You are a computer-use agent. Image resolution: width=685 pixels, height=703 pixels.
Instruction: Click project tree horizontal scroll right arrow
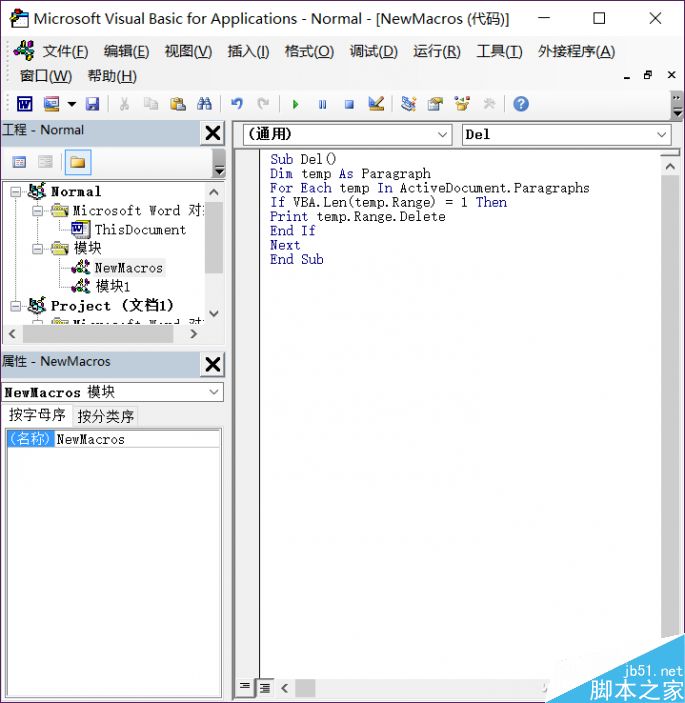(x=194, y=334)
